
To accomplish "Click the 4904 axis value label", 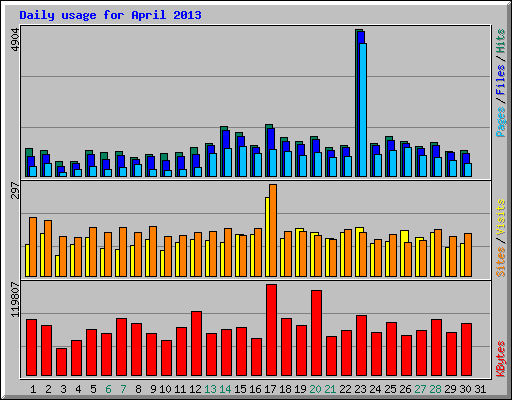I will tap(15, 40).
